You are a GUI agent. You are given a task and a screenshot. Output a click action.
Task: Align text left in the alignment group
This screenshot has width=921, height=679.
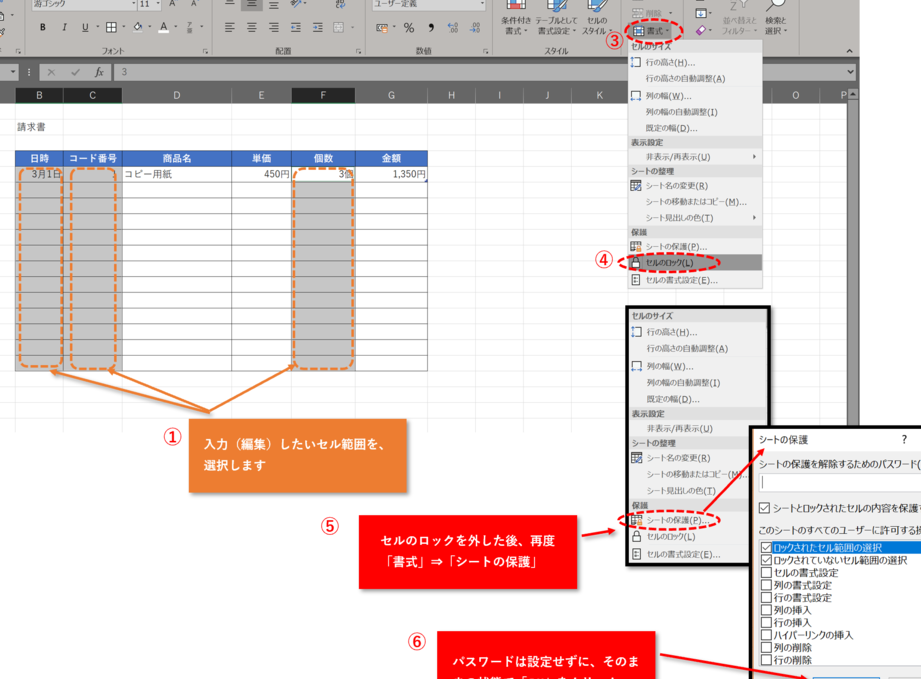click(230, 27)
